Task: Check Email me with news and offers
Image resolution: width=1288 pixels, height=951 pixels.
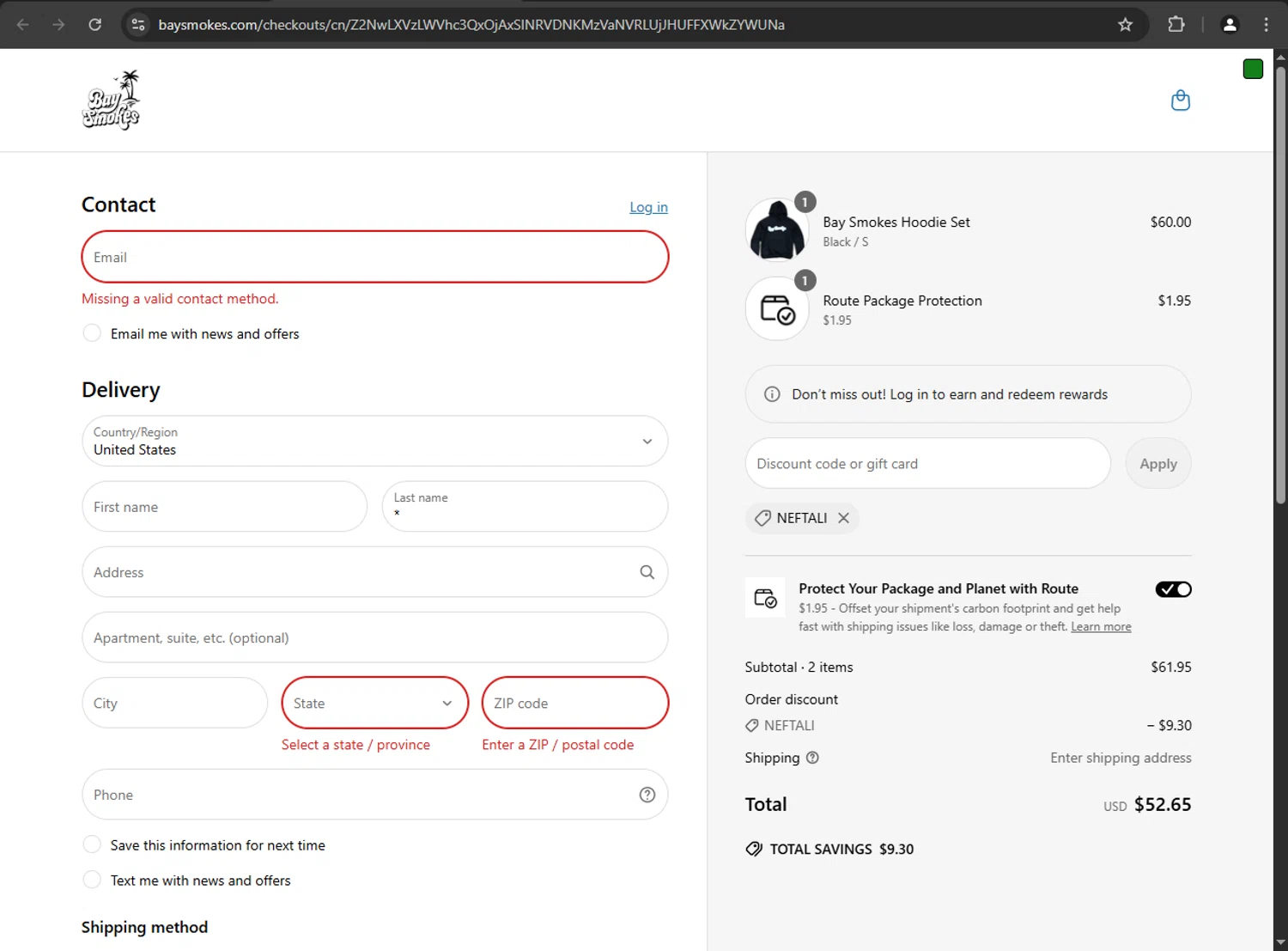Action: (92, 333)
